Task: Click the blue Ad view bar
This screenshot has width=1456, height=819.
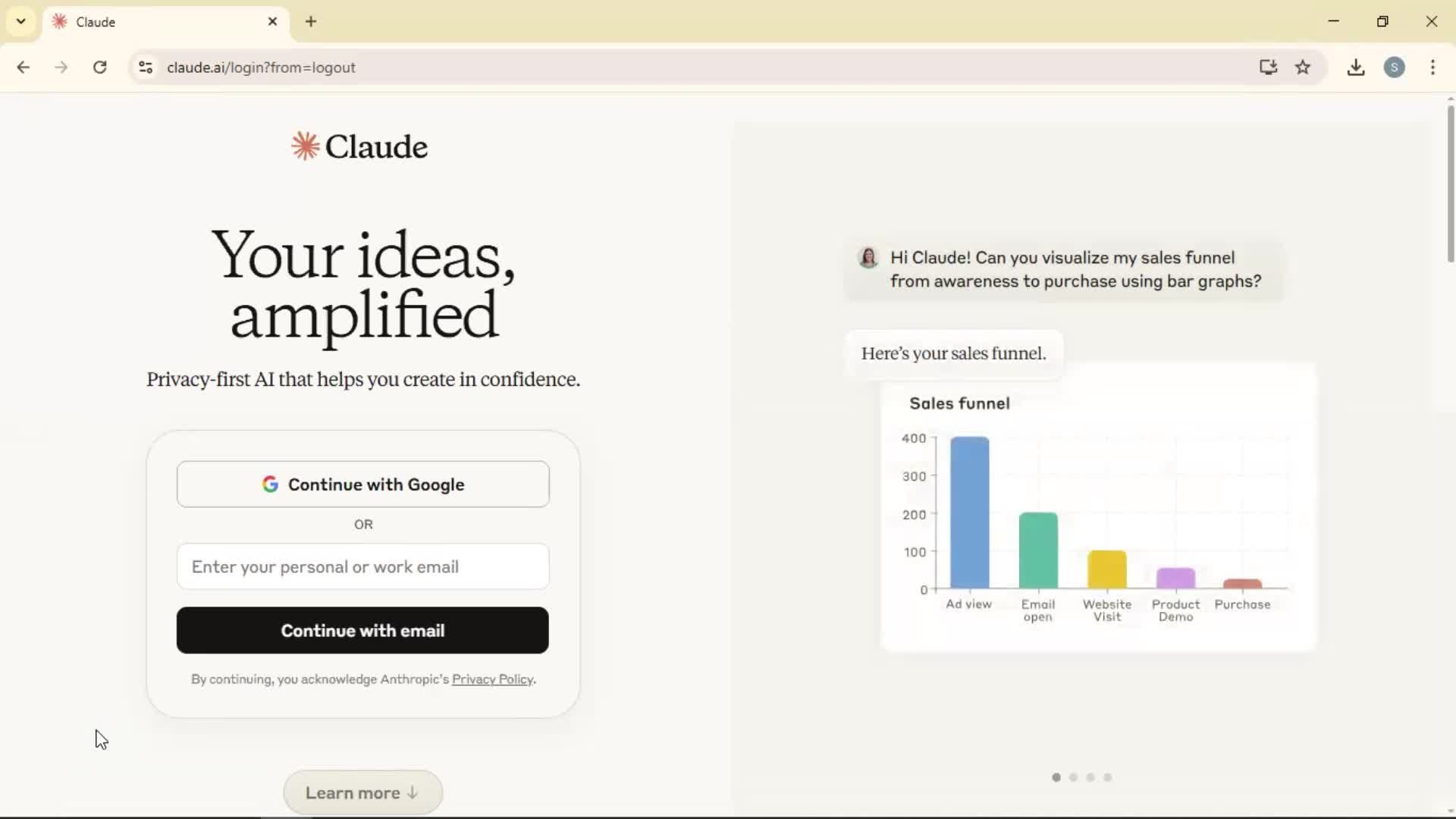Action: tap(969, 513)
